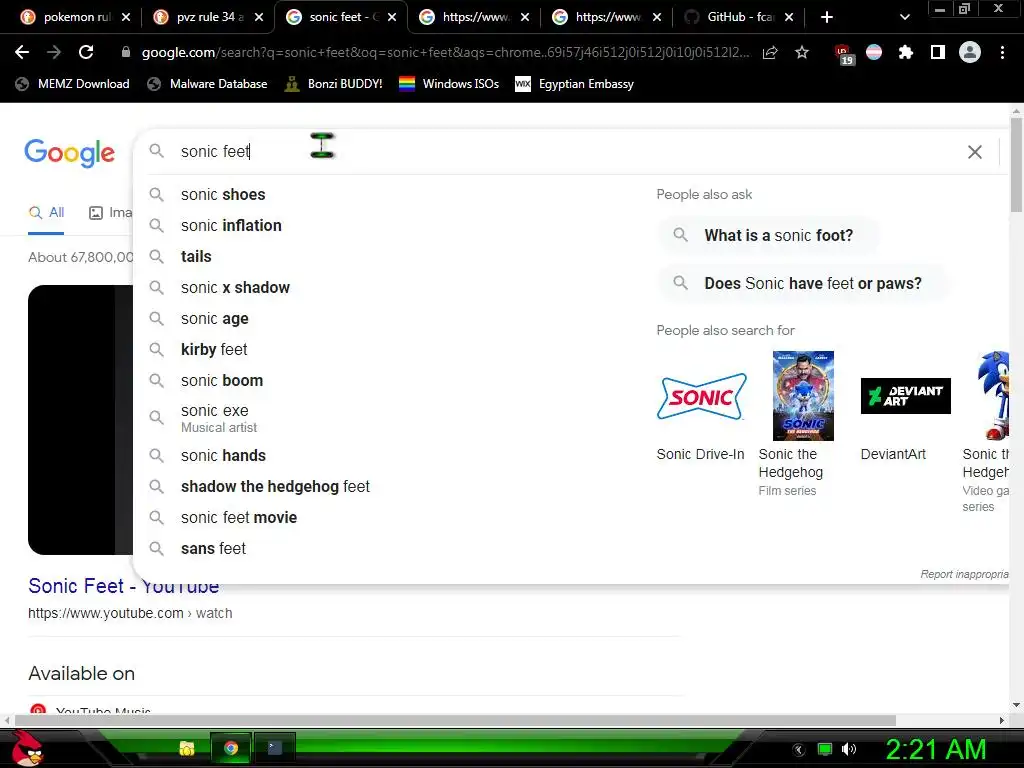This screenshot has height=768, width=1024.
Task: Open the Malware Database bookmark
Action: [x=207, y=84]
